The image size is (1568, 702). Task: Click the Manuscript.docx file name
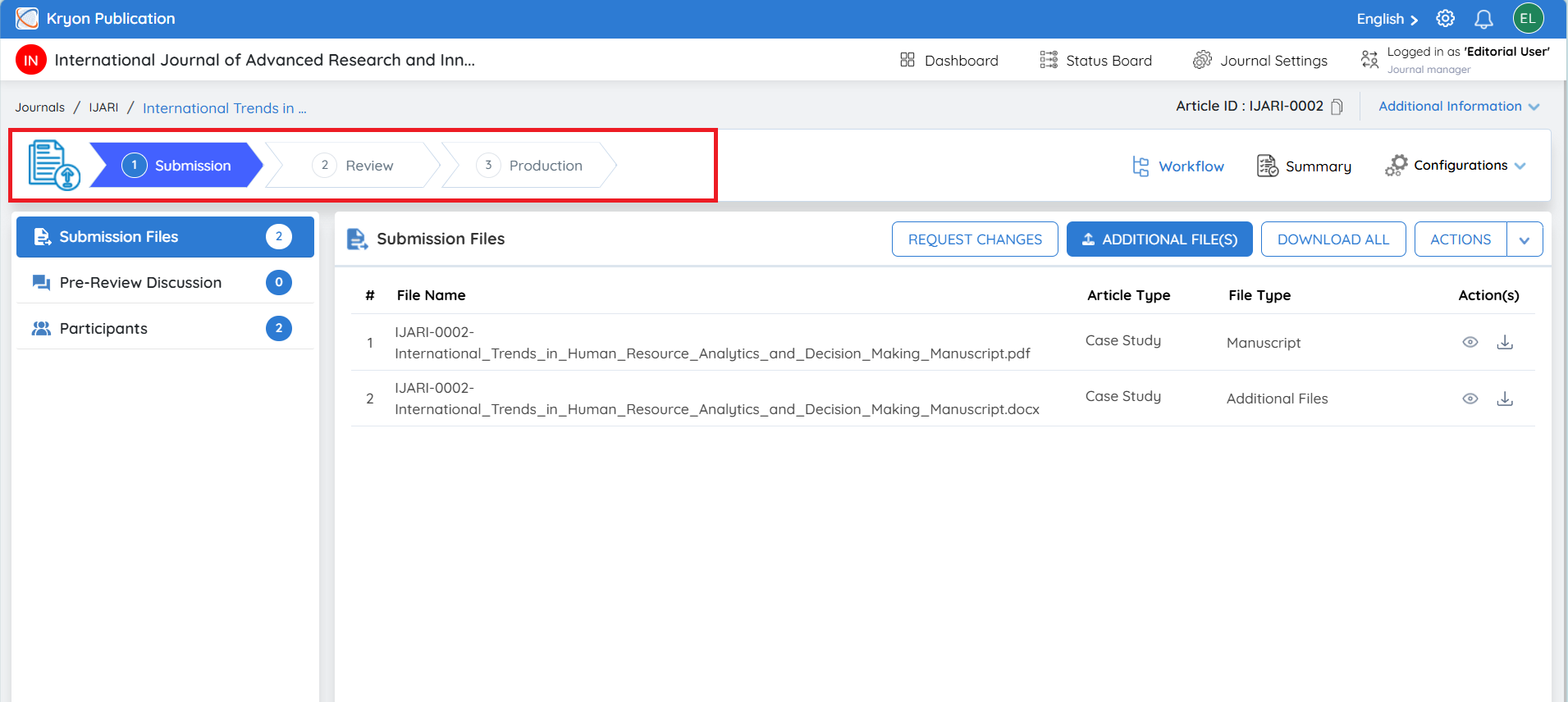tap(717, 399)
